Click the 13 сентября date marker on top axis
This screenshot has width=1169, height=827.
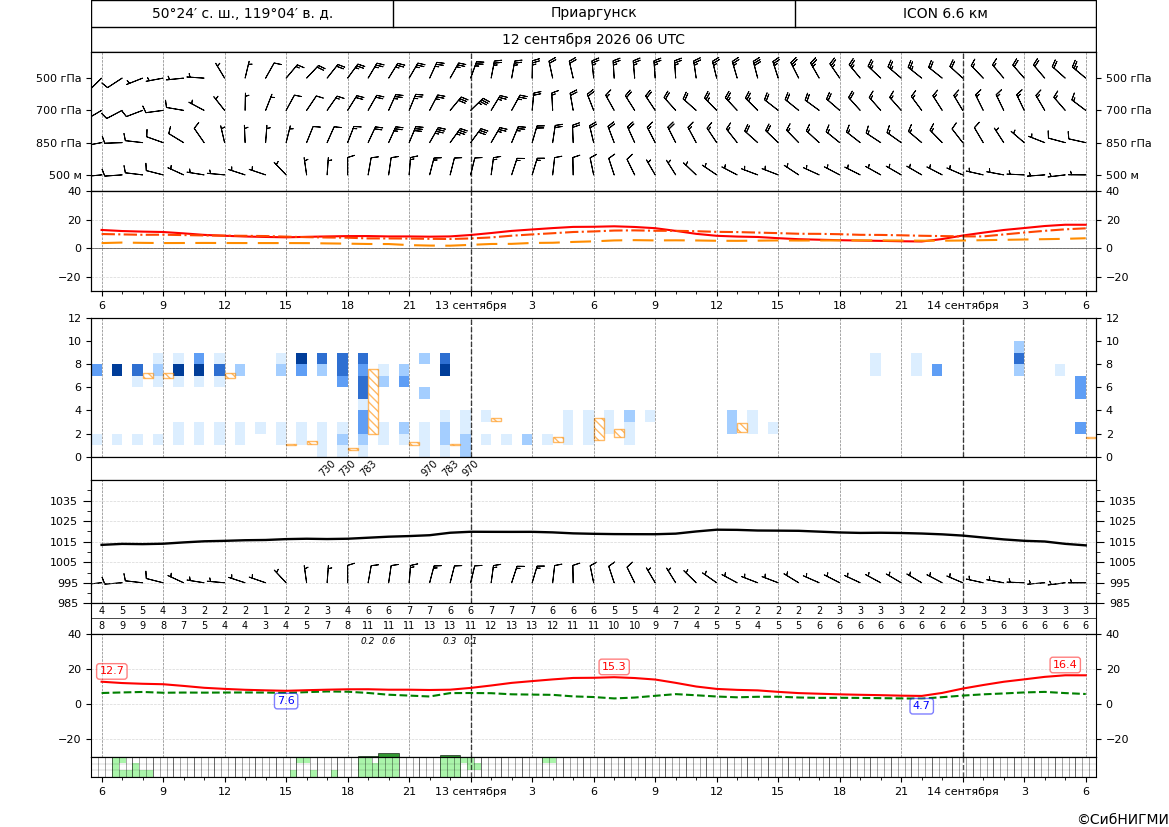pyautogui.click(x=470, y=305)
